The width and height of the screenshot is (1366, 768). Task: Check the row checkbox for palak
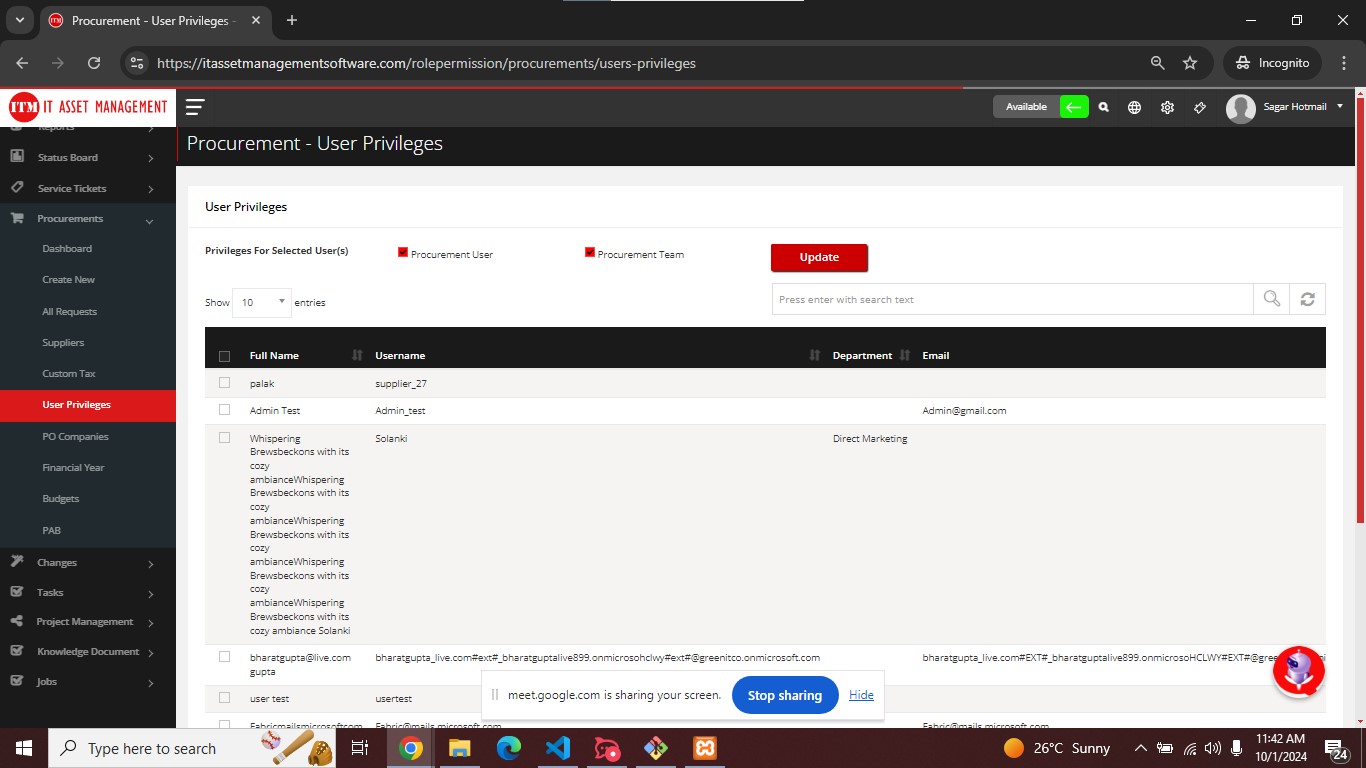pyautogui.click(x=225, y=383)
